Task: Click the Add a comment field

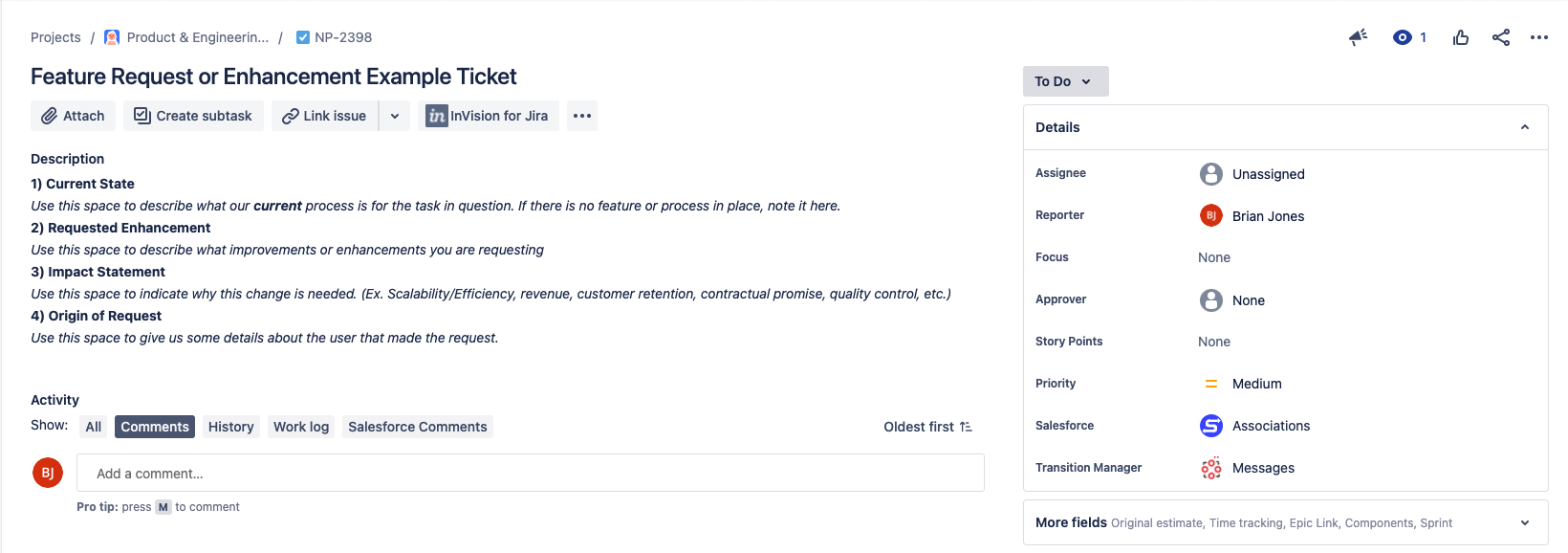Action: [530, 473]
